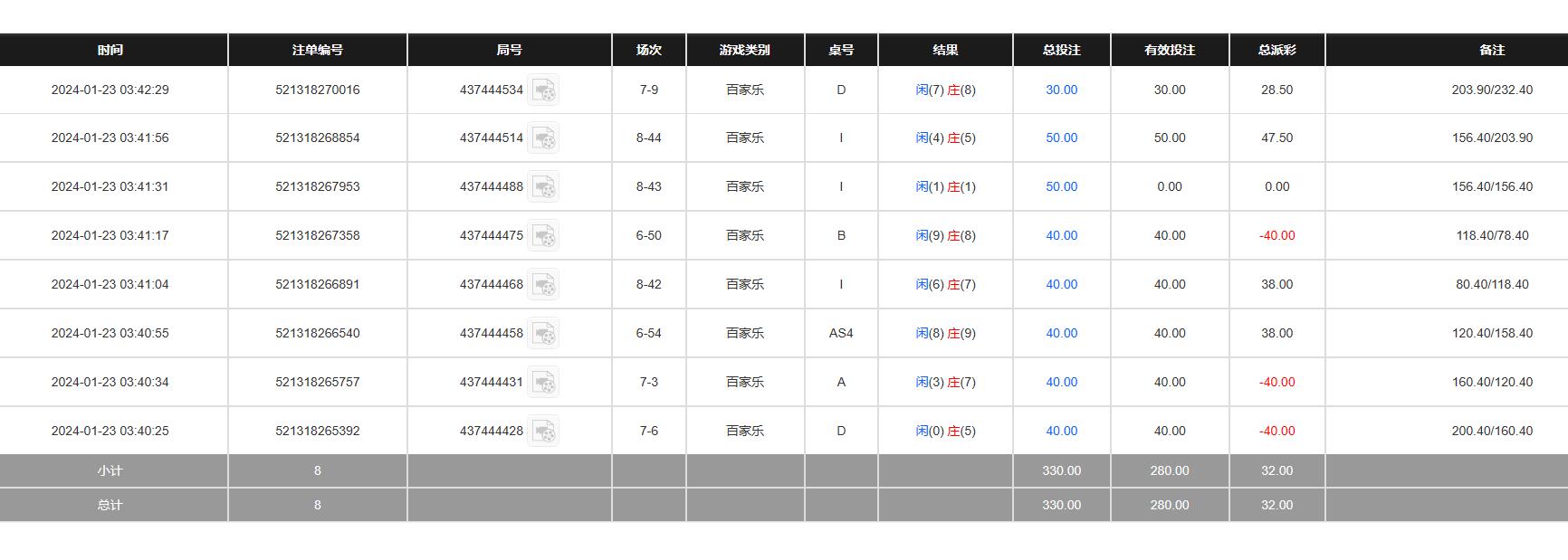Click the 游戏类别 column header
This screenshot has height=560, width=1568.
[744, 51]
